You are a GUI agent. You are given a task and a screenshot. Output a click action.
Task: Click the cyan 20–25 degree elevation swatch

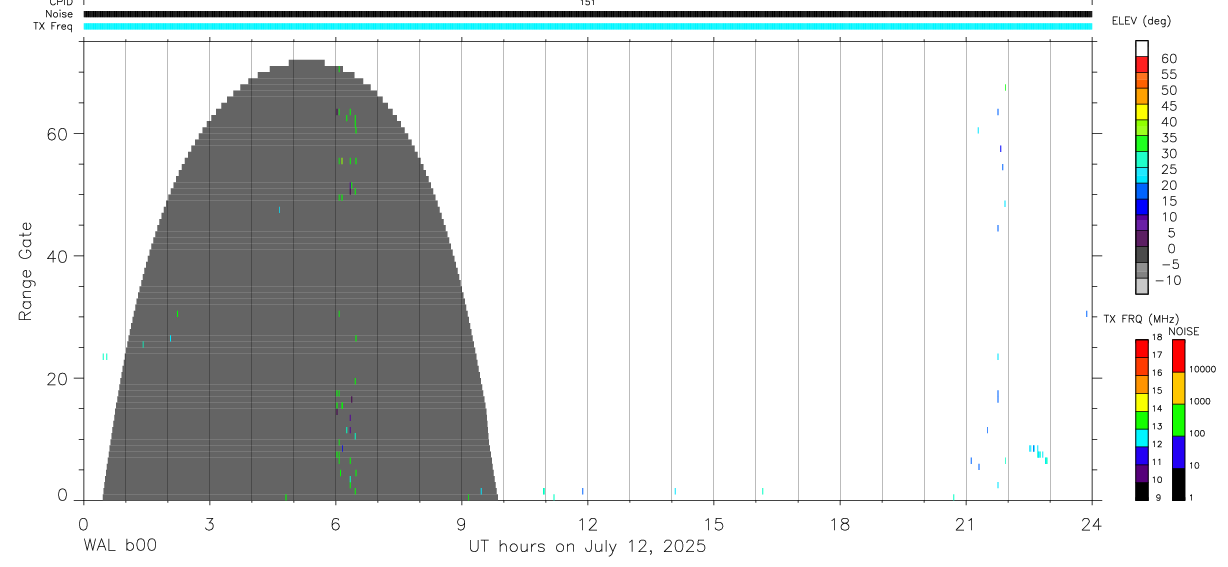1142,176
